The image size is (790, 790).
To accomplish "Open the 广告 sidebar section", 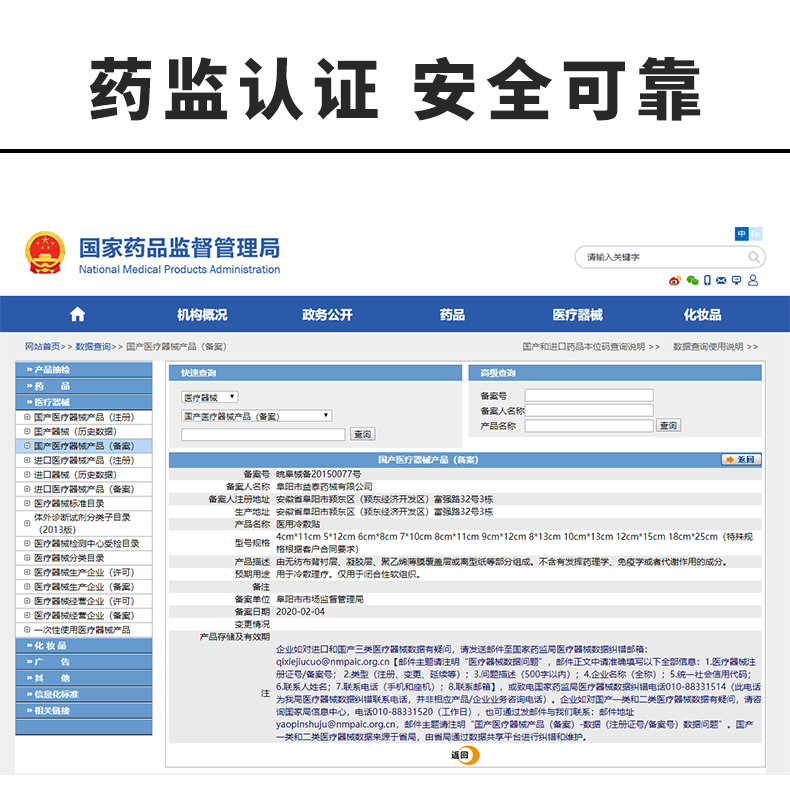I will (x=84, y=662).
